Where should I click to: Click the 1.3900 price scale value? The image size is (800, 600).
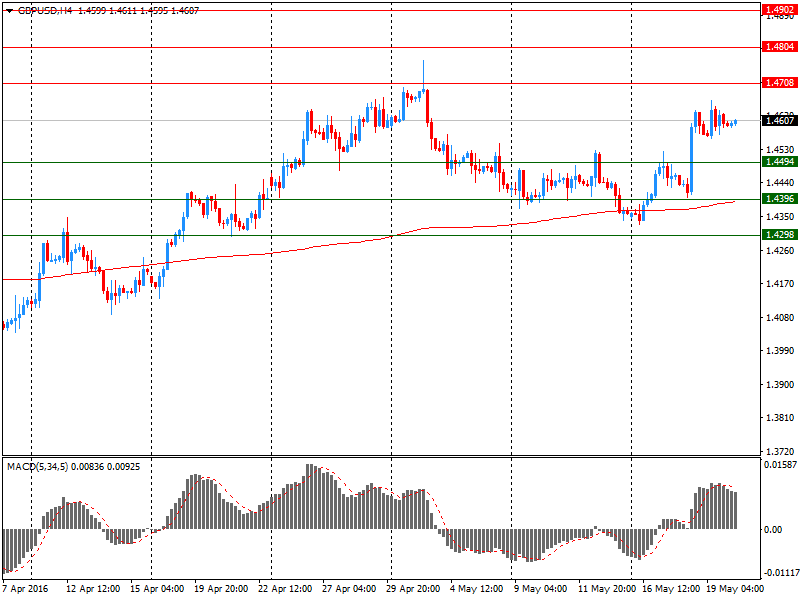coord(781,384)
